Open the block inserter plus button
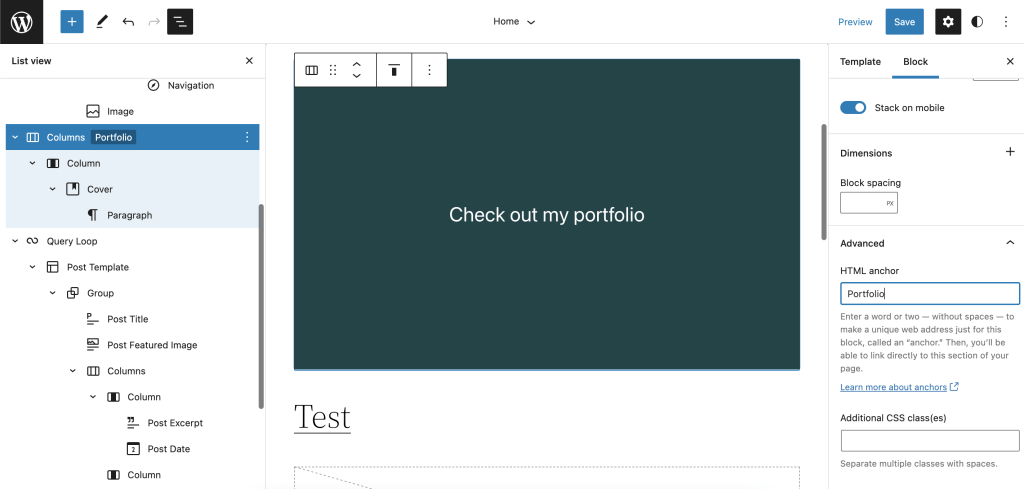Screen dimensions: 1024x489 pyautogui.click(x=72, y=21)
